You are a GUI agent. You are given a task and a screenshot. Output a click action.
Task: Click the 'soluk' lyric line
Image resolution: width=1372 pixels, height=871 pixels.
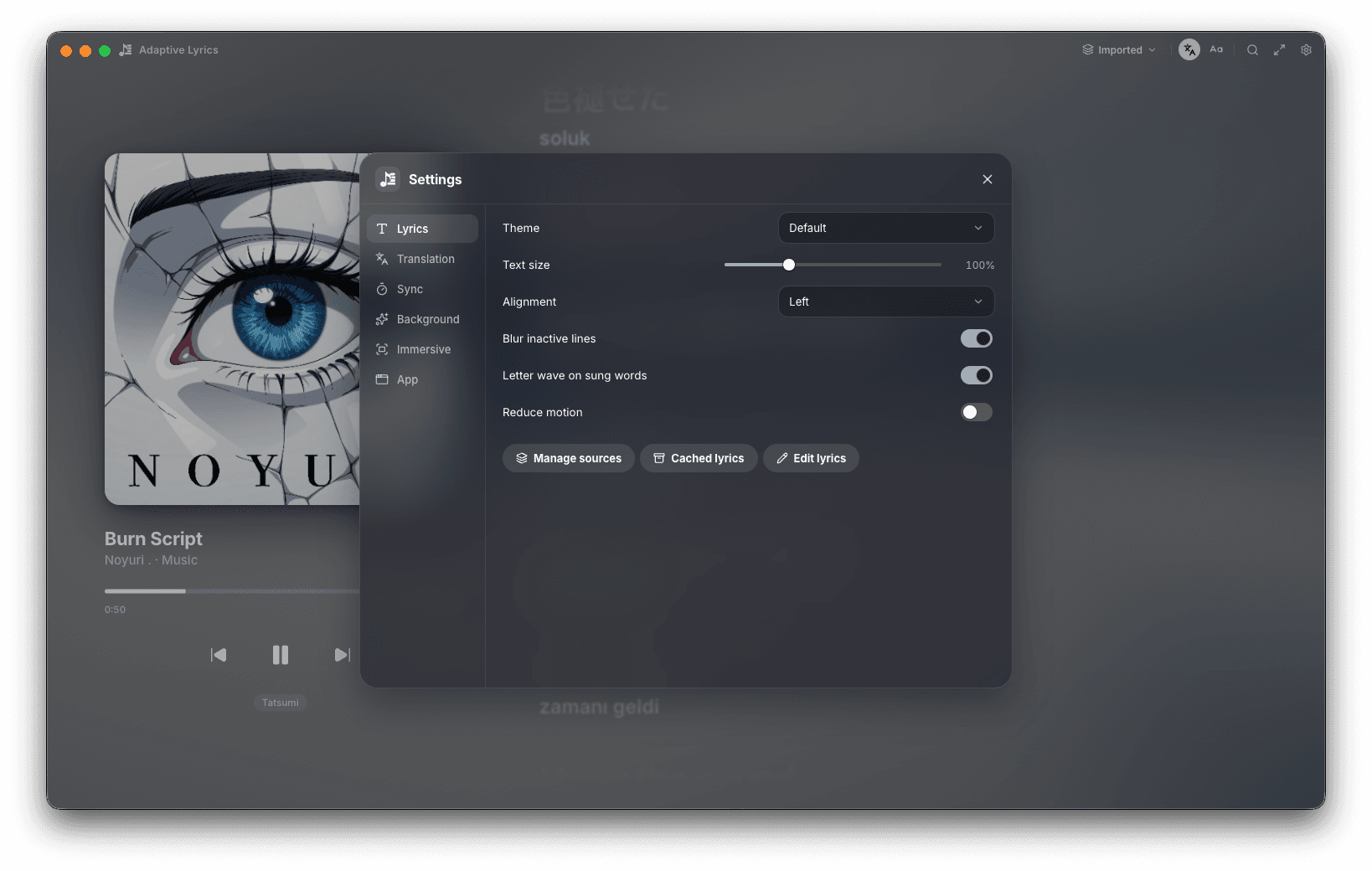565,138
